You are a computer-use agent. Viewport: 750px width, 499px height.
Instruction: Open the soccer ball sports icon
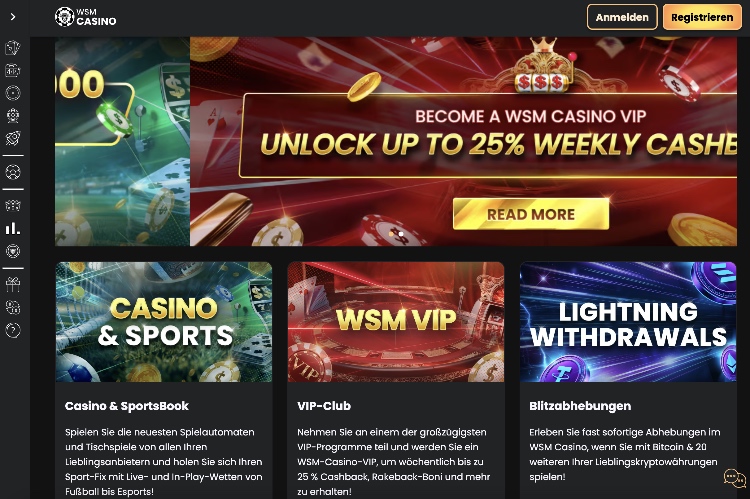pos(13,172)
